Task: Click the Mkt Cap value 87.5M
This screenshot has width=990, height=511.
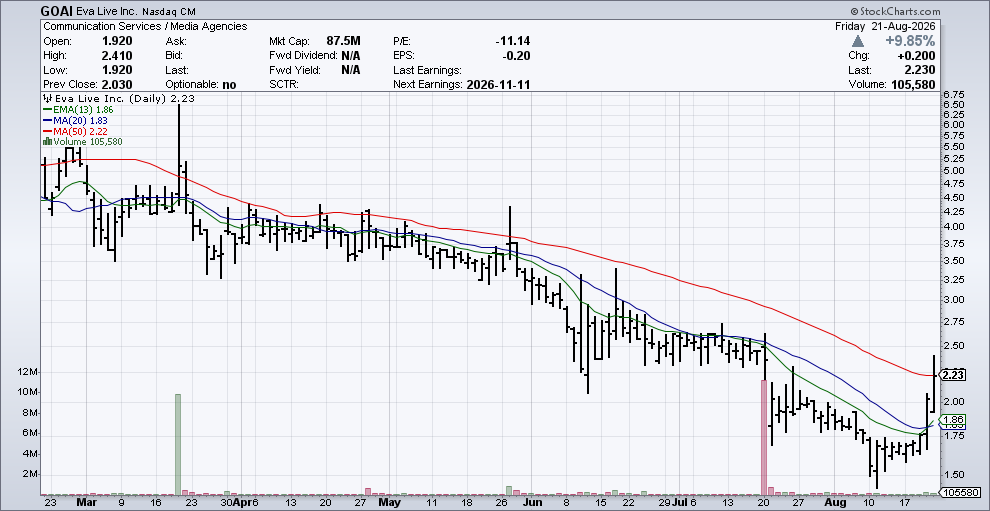Action: (x=343, y=41)
